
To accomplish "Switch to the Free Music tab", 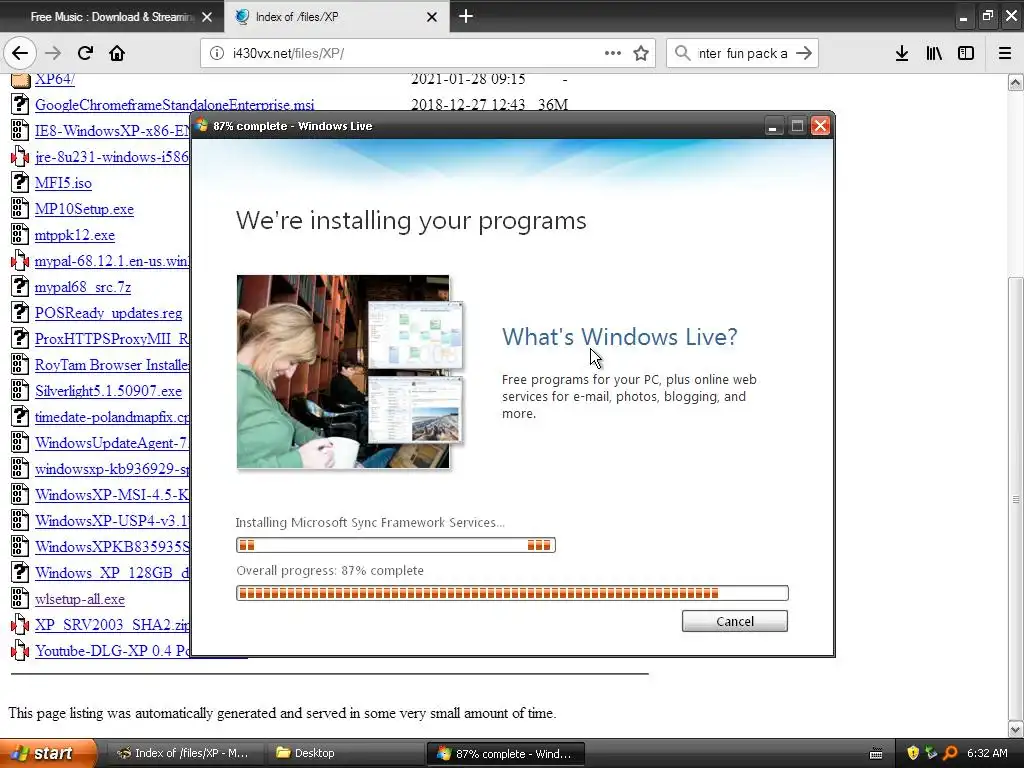I will click(111, 16).
